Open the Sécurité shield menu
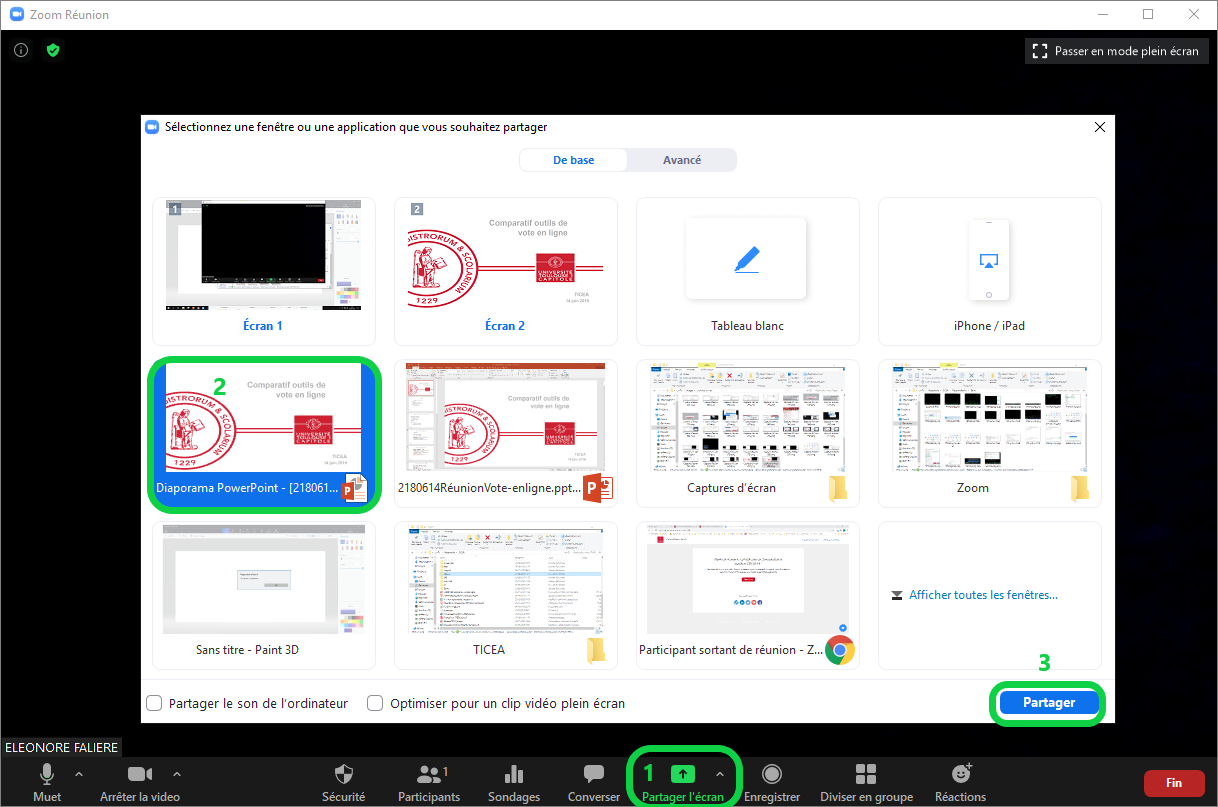 click(x=343, y=774)
